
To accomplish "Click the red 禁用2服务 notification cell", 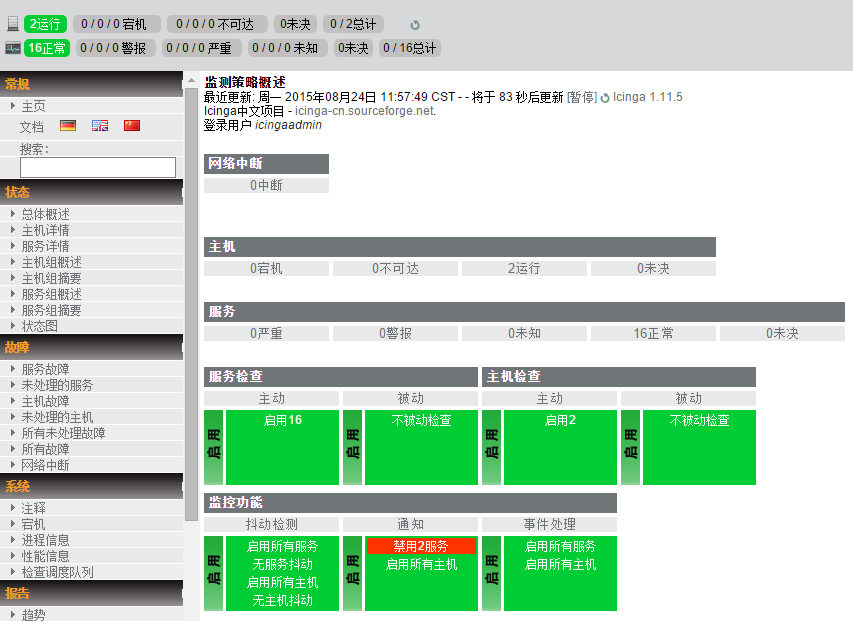I will click(x=422, y=546).
